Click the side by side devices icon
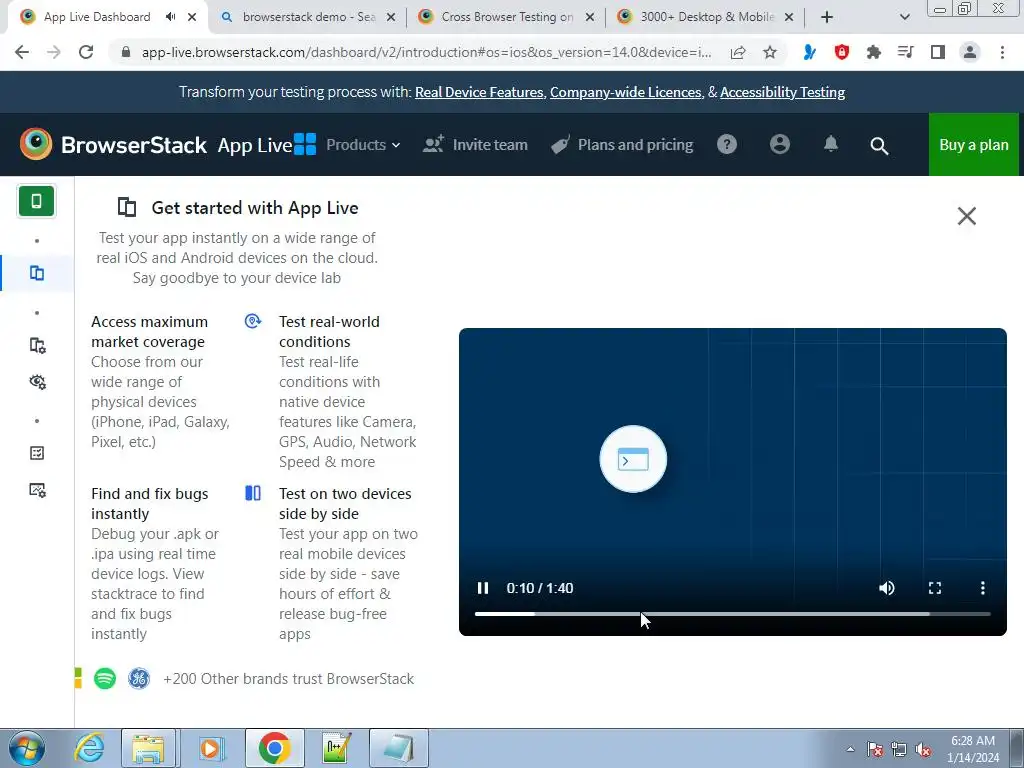 click(253, 493)
